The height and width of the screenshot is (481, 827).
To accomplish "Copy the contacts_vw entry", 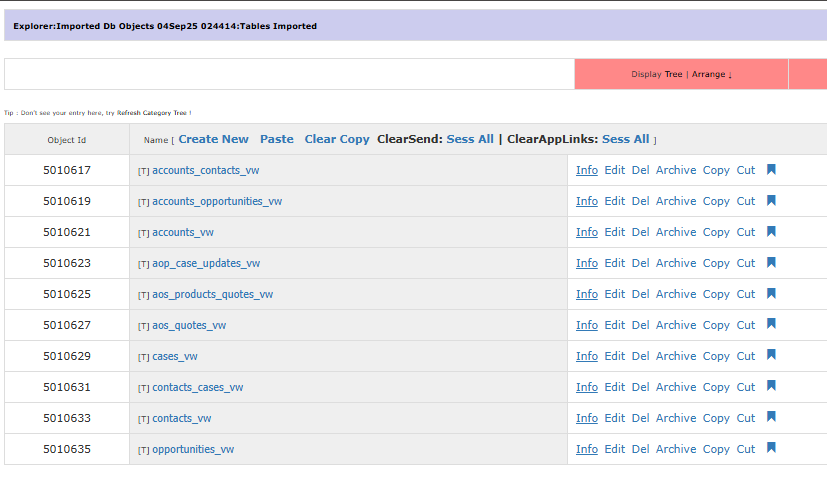I will point(716,418).
